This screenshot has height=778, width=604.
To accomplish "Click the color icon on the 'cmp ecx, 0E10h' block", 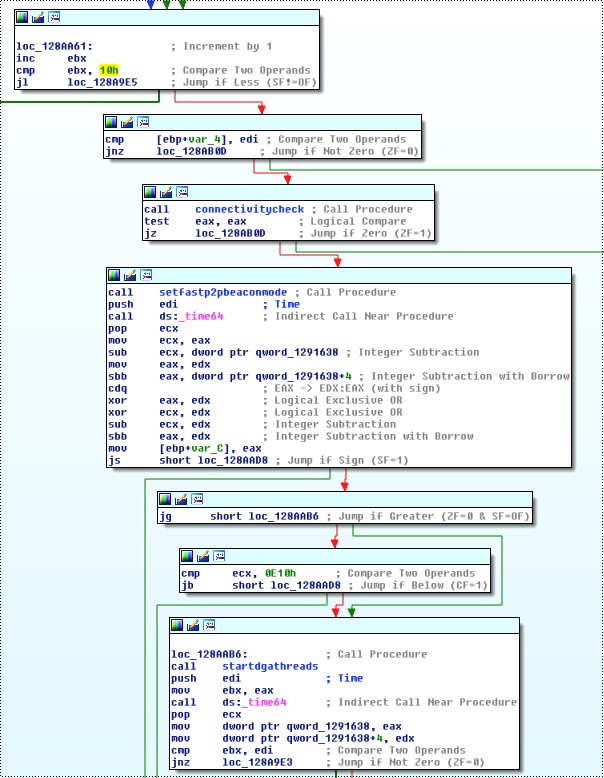I will tap(188, 555).
